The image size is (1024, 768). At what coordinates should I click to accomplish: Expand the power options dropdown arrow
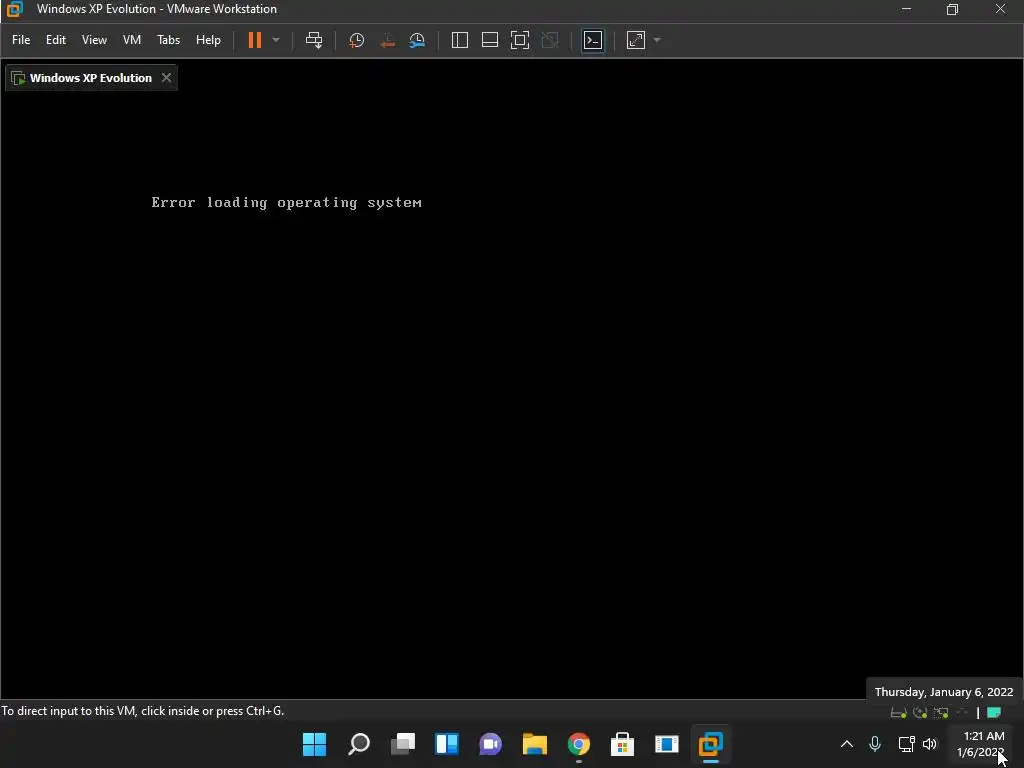click(276, 40)
